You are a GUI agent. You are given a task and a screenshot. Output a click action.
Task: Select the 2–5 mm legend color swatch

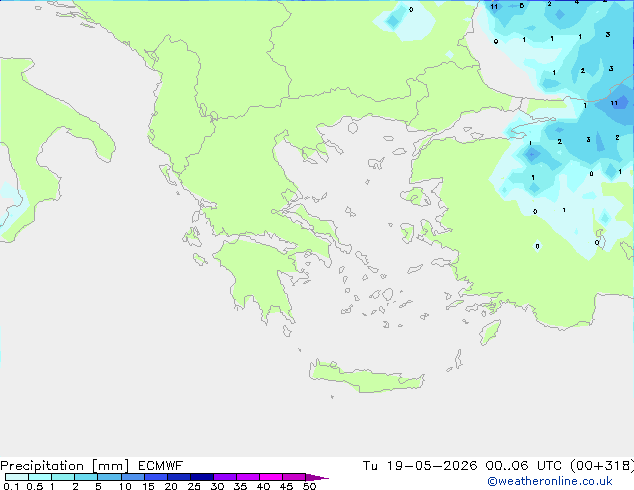[86, 477]
